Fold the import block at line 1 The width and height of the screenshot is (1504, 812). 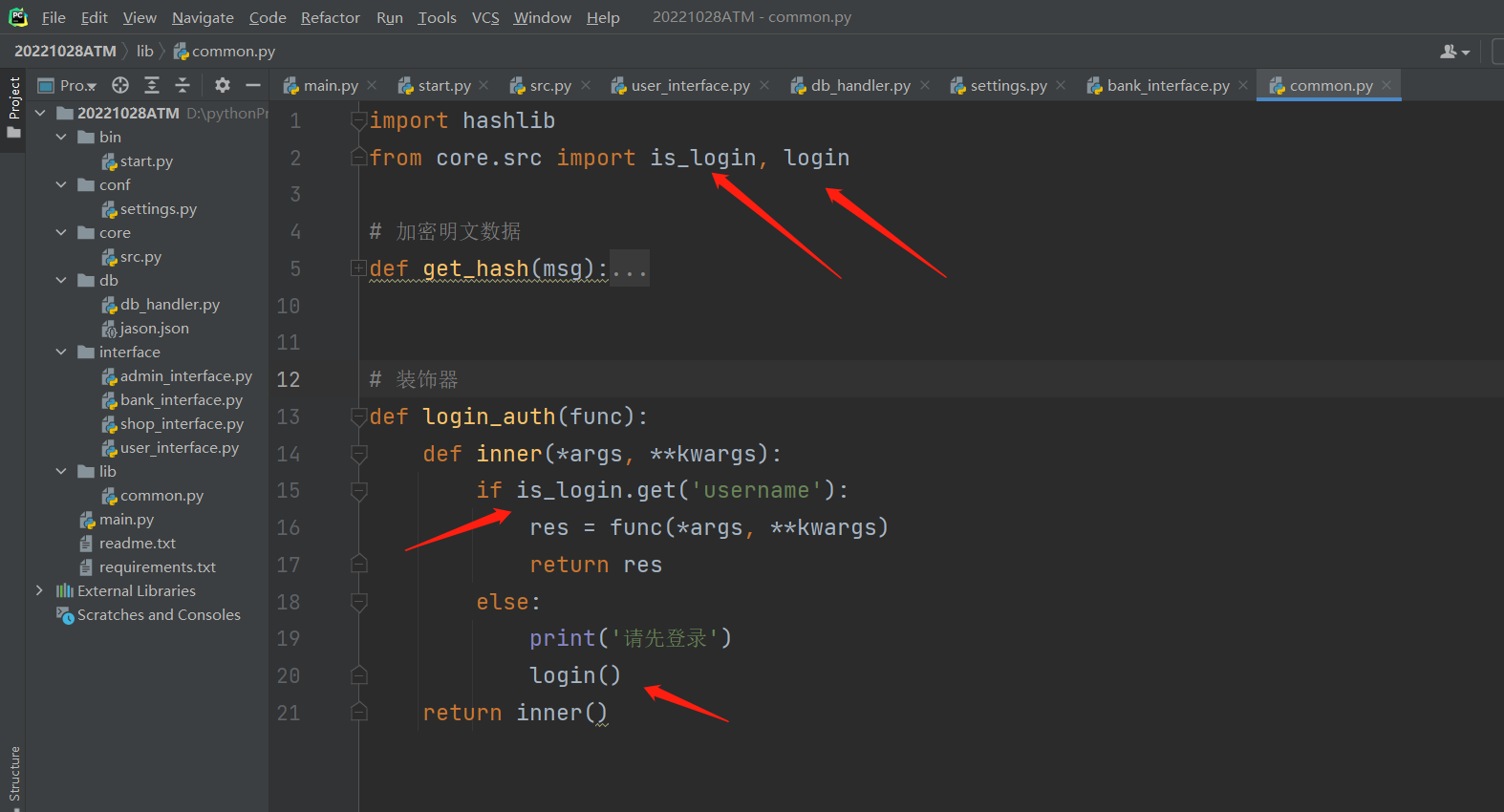coord(359,120)
